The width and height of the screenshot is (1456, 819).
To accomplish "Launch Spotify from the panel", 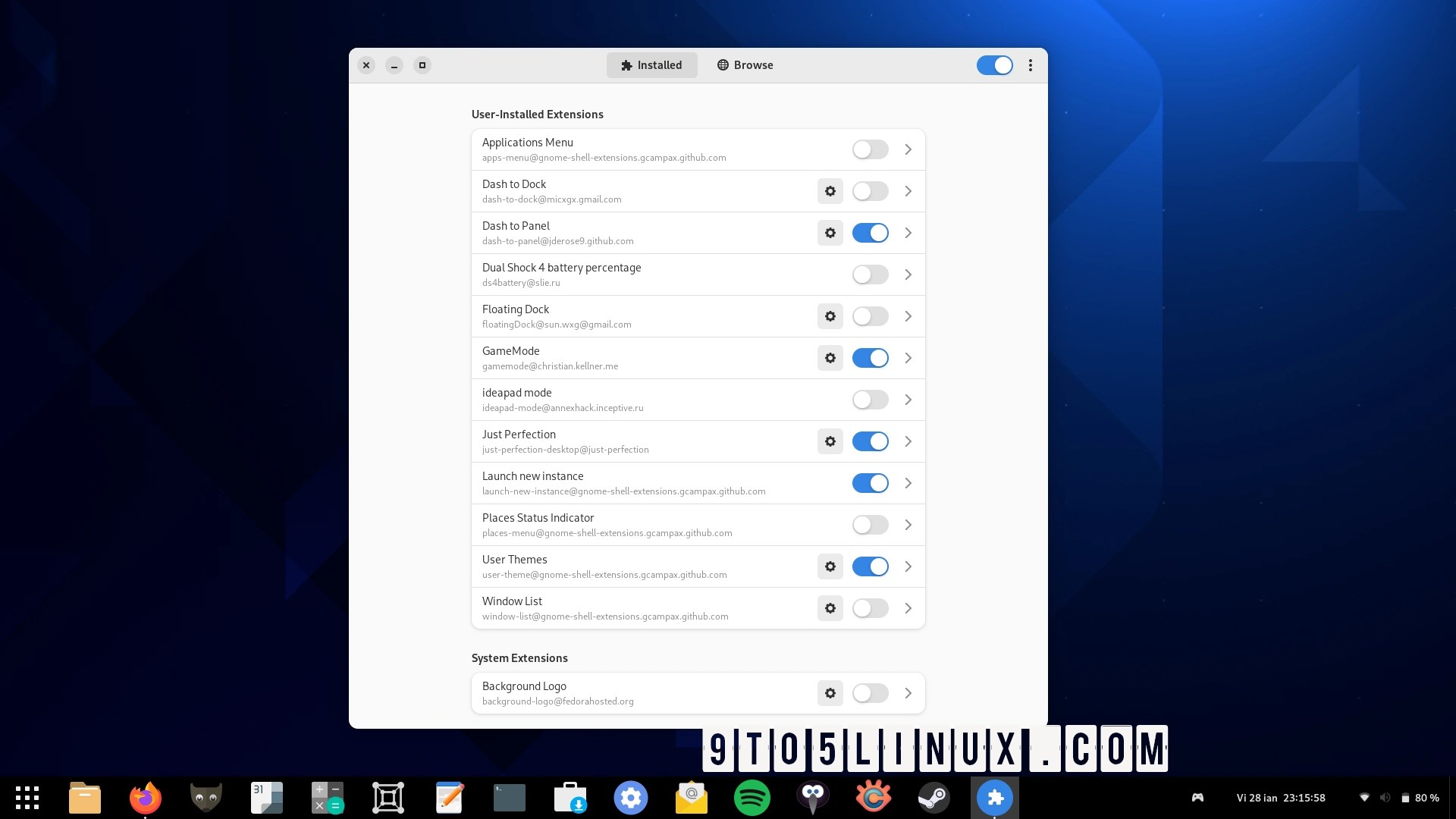I will pyautogui.click(x=752, y=798).
